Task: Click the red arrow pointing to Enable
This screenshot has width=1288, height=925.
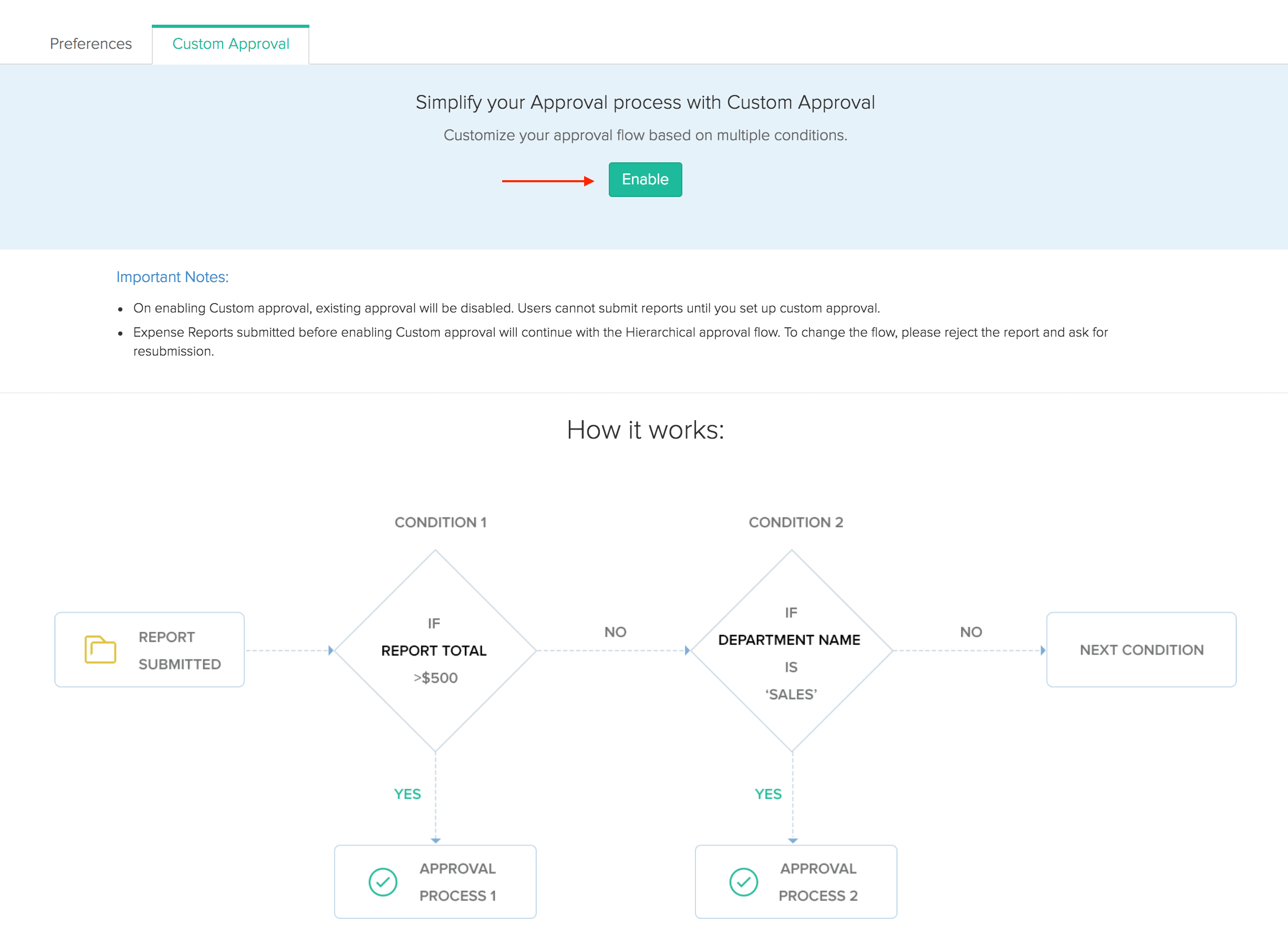Action: [547, 181]
